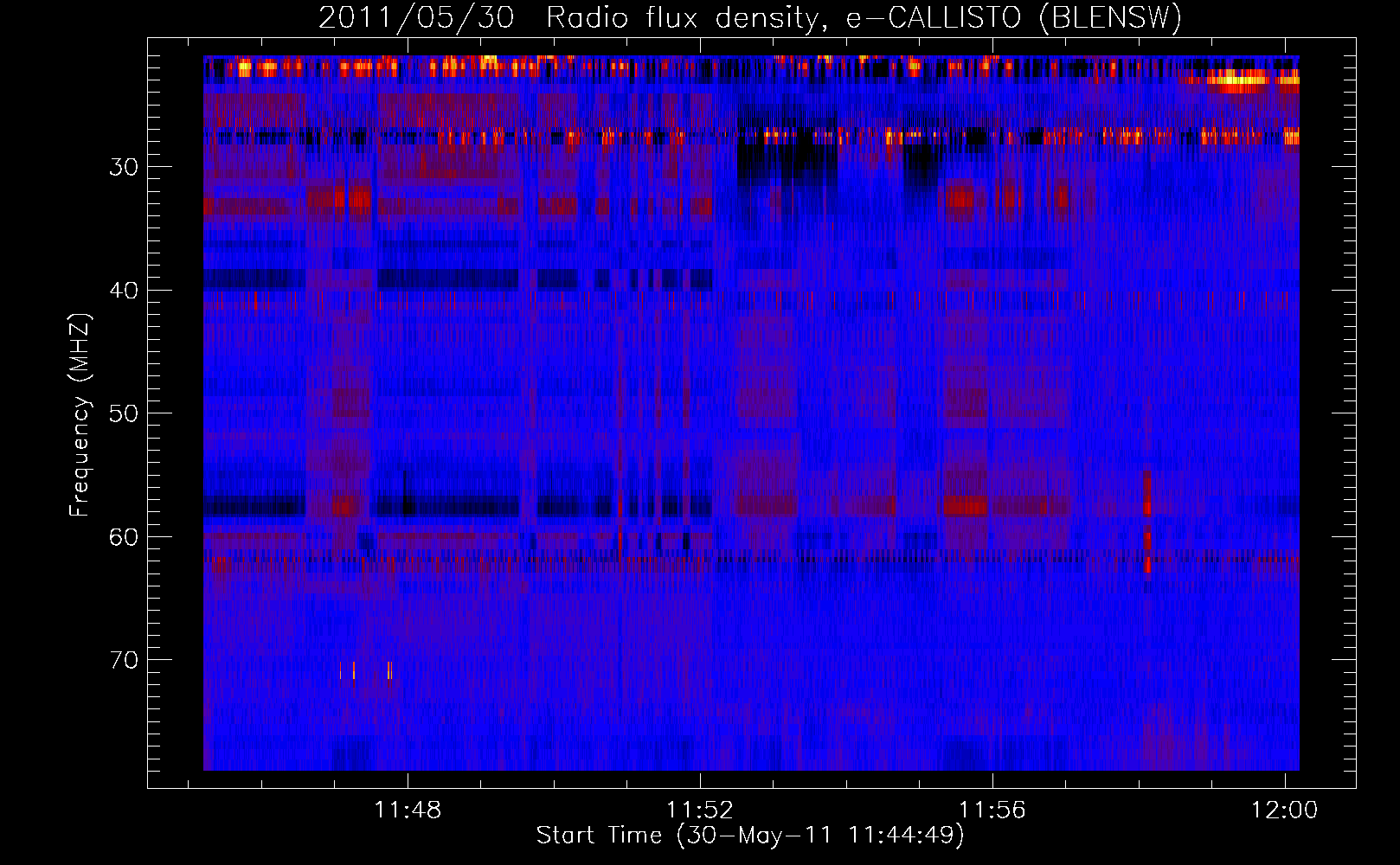Image resolution: width=1400 pixels, height=865 pixels.
Task: Click the 40 frequency tick label
Action: (124, 291)
